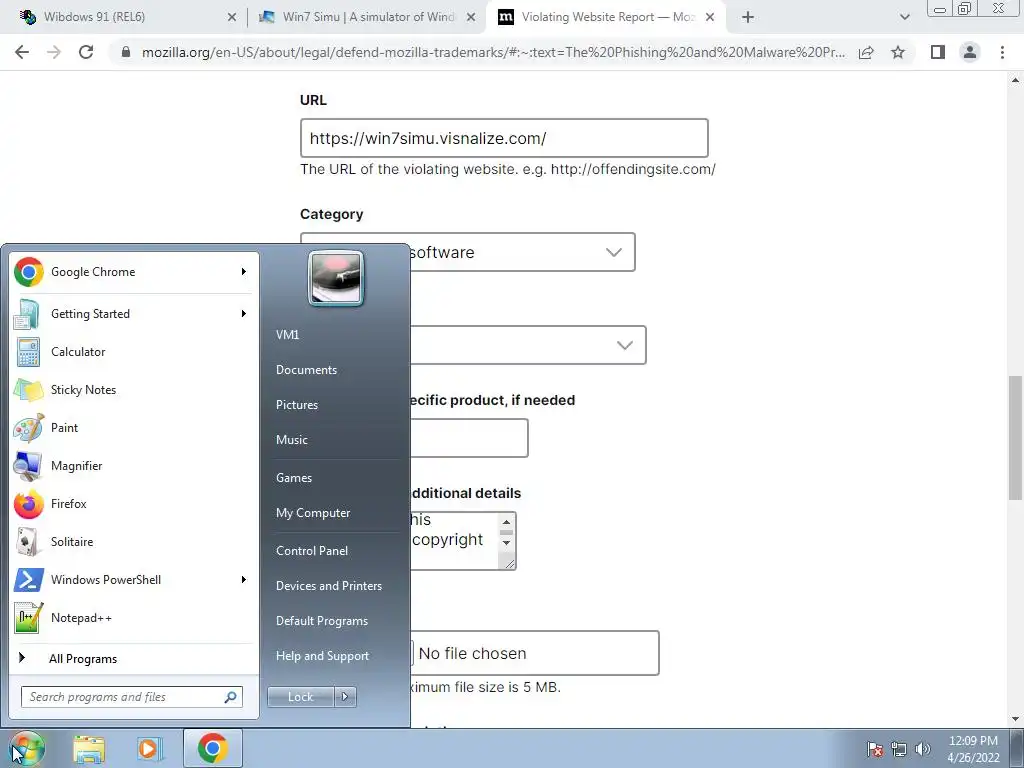Click file chooser showing No file chosen
Screen dimensions: 1024x768
tap(535, 653)
